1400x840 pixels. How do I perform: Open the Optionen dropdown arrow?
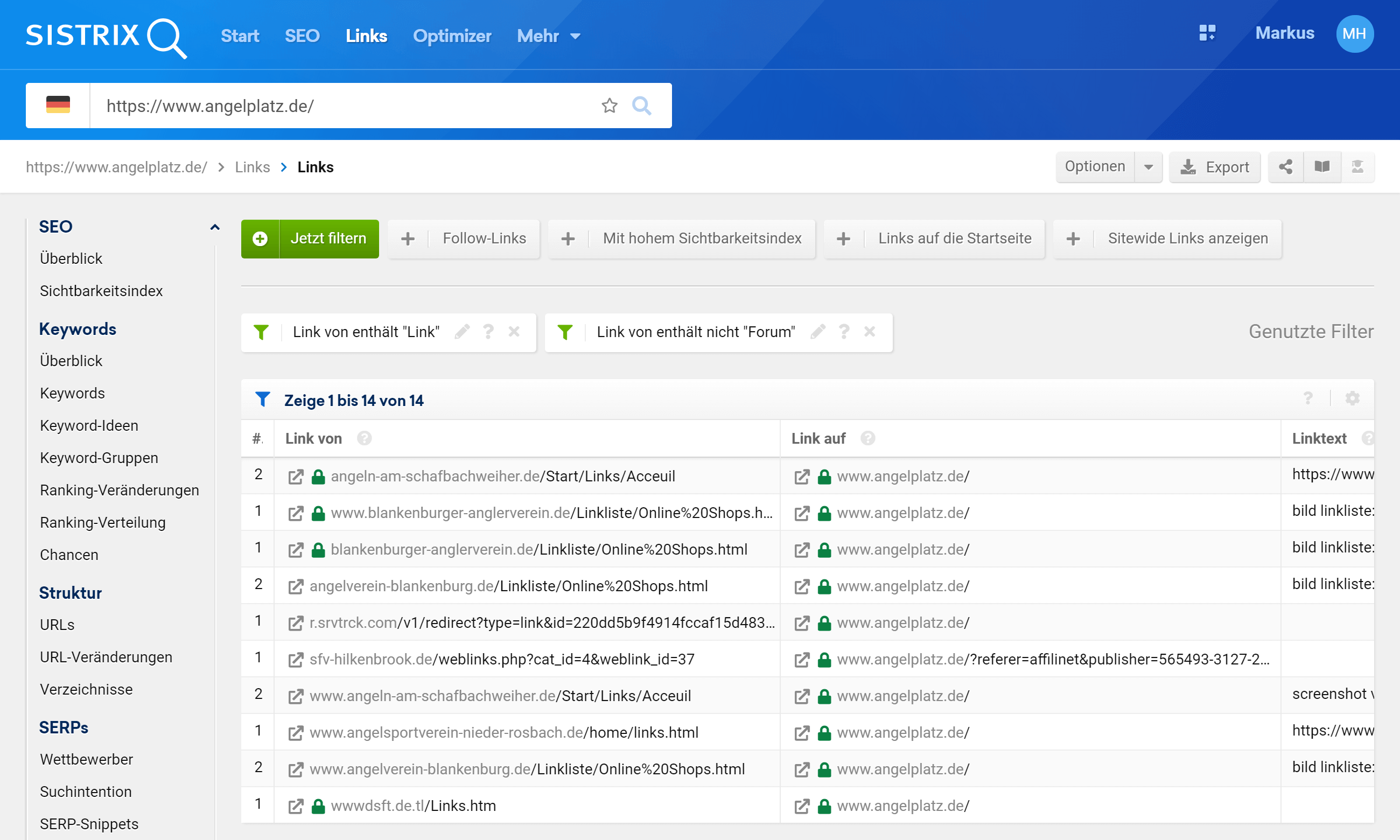tap(1148, 167)
